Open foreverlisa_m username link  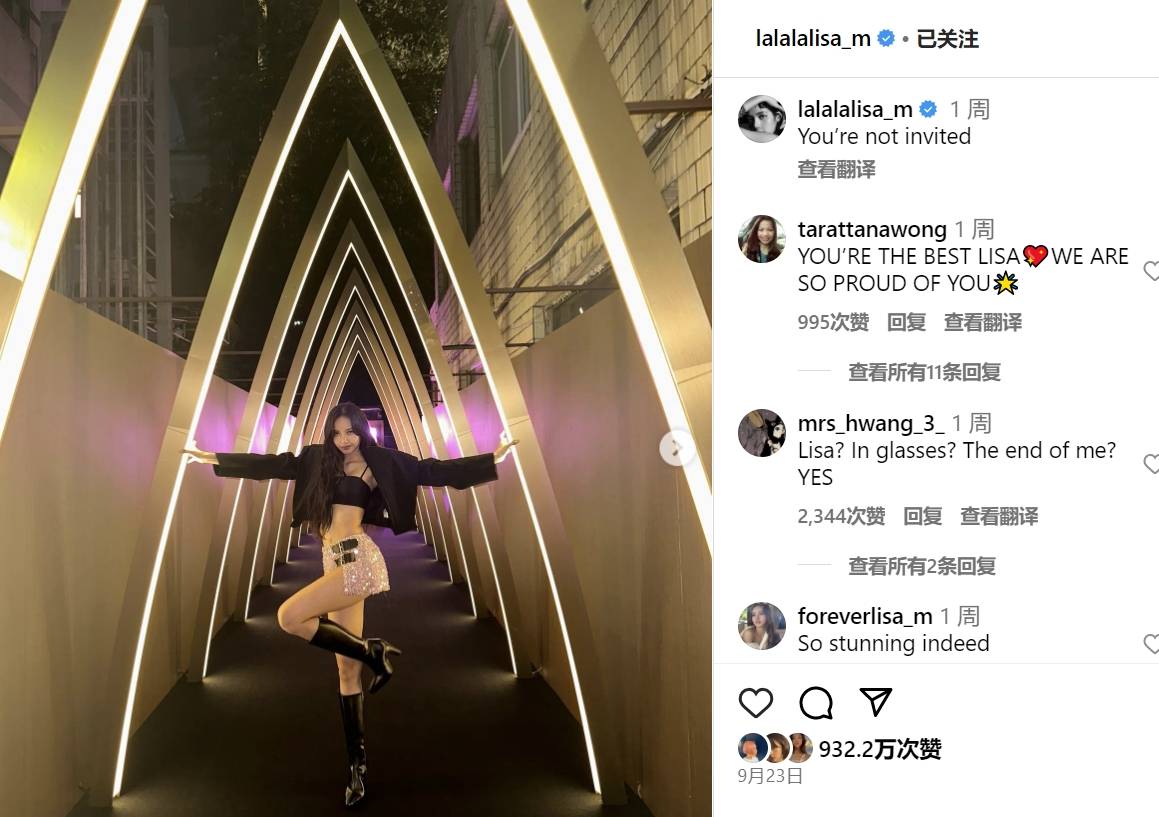pyautogui.click(x=865, y=616)
